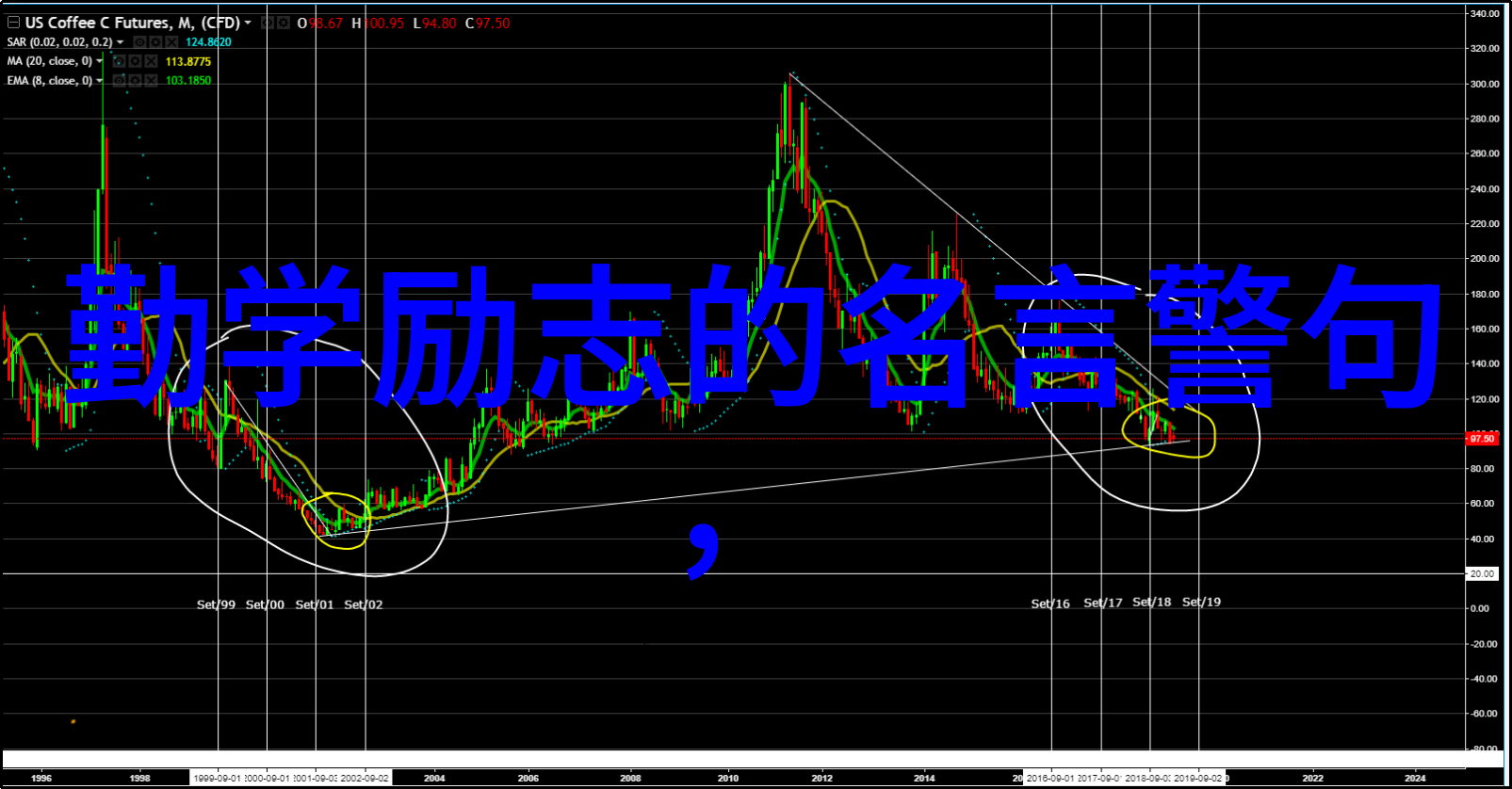Click the low price 94.80
Image resolution: width=1512 pixels, height=789 pixels.
pyautogui.click(x=439, y=24)
